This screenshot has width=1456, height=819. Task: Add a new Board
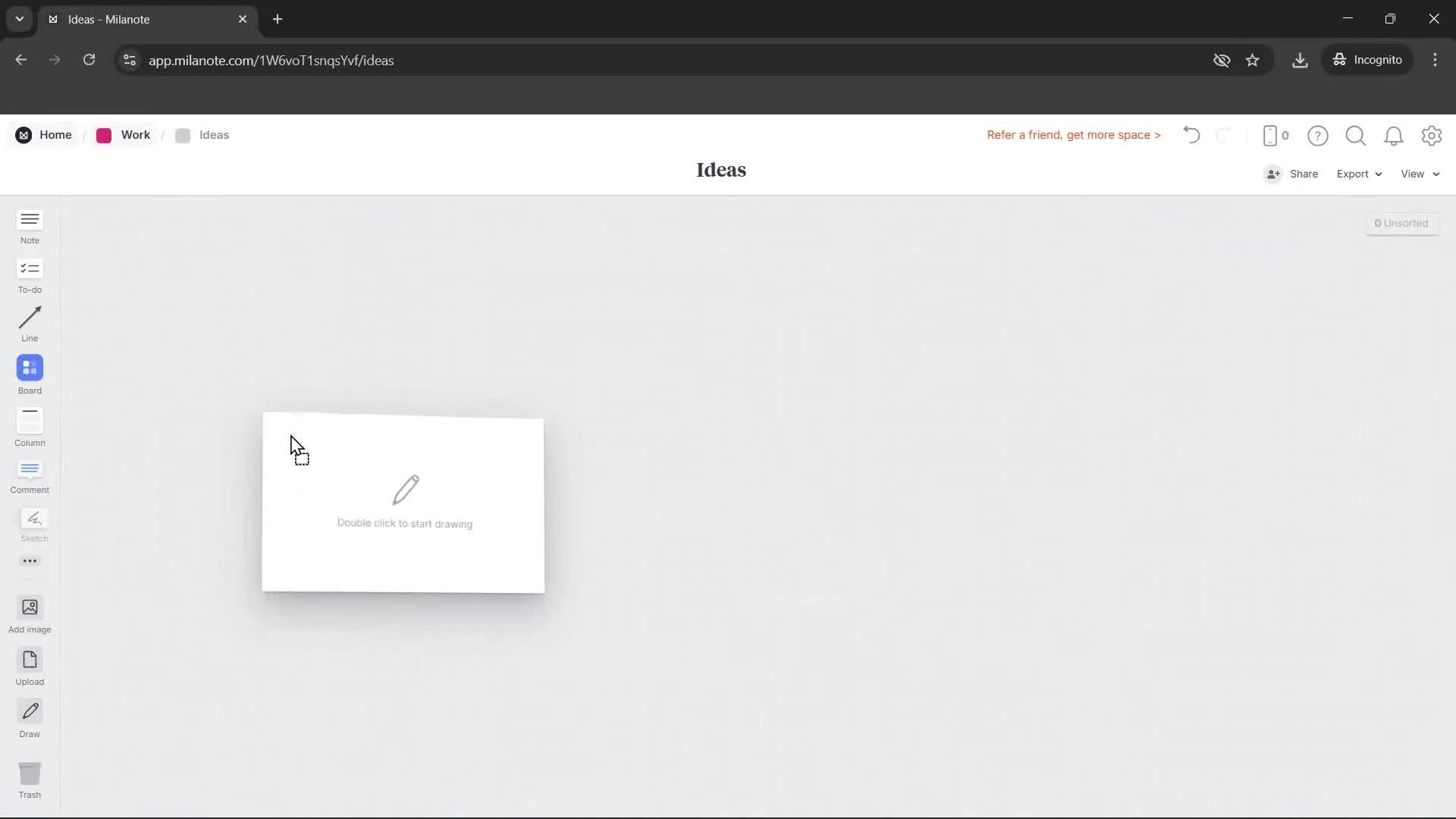(x=30, y=375)
